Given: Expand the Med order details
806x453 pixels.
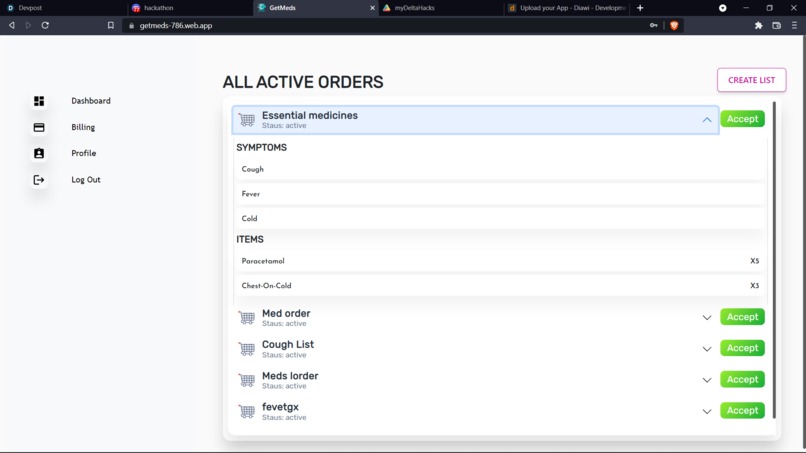Looking at the screenshot, I should pos(707,318).
